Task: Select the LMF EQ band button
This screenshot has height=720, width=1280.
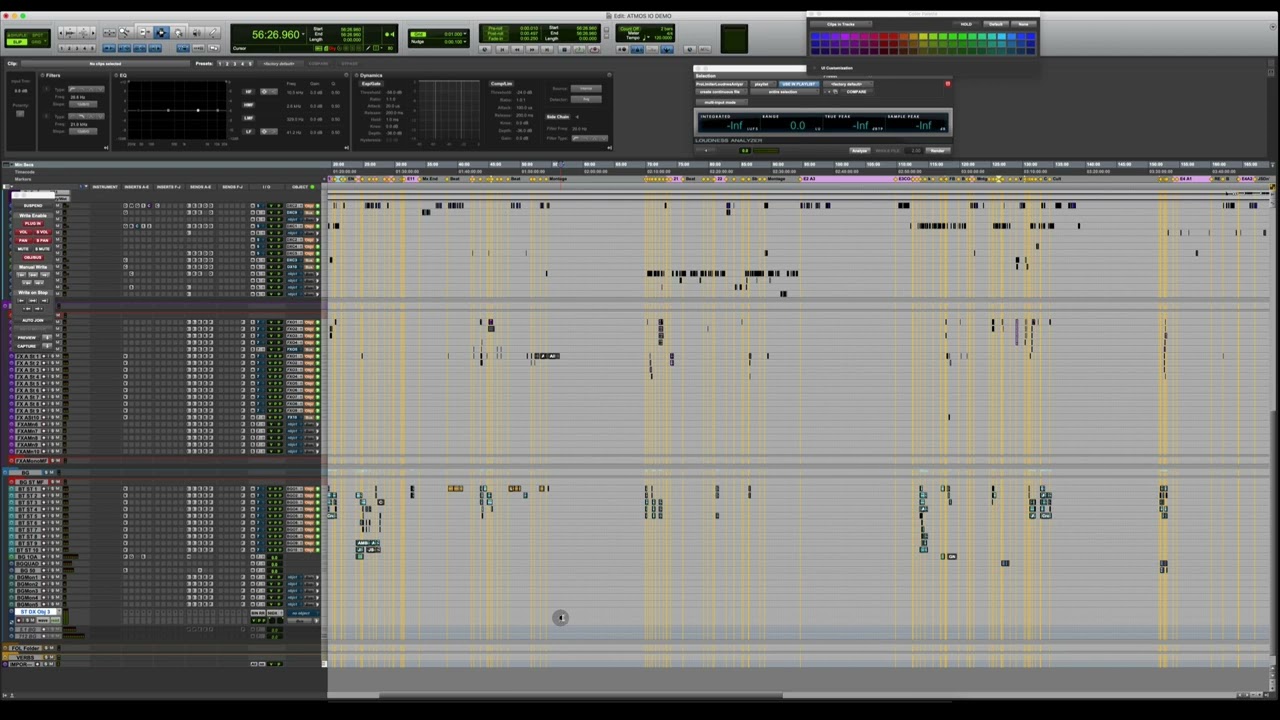Action: point(248,118)
